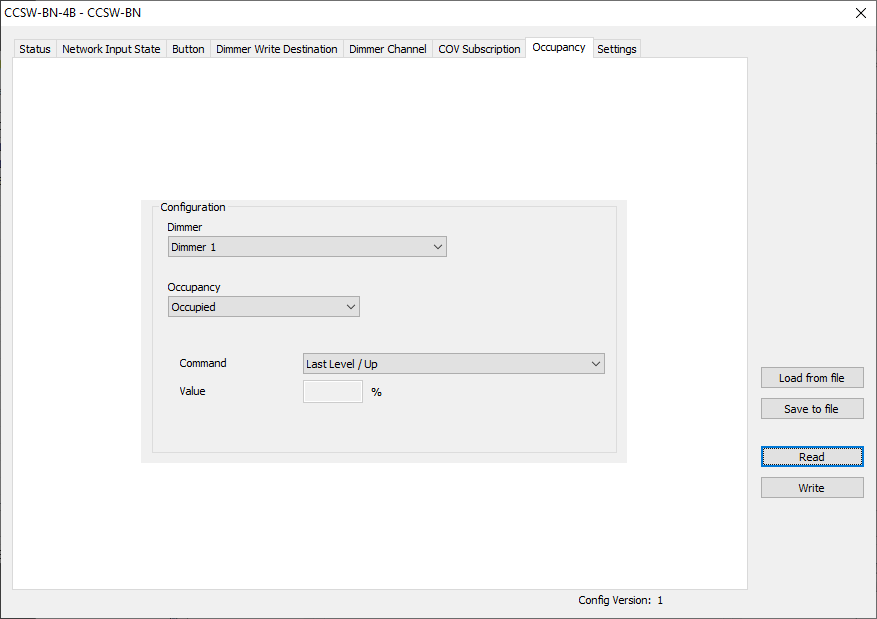
Task: Select the Button tab
Action: pyautogui.click(x=188, y=49)
